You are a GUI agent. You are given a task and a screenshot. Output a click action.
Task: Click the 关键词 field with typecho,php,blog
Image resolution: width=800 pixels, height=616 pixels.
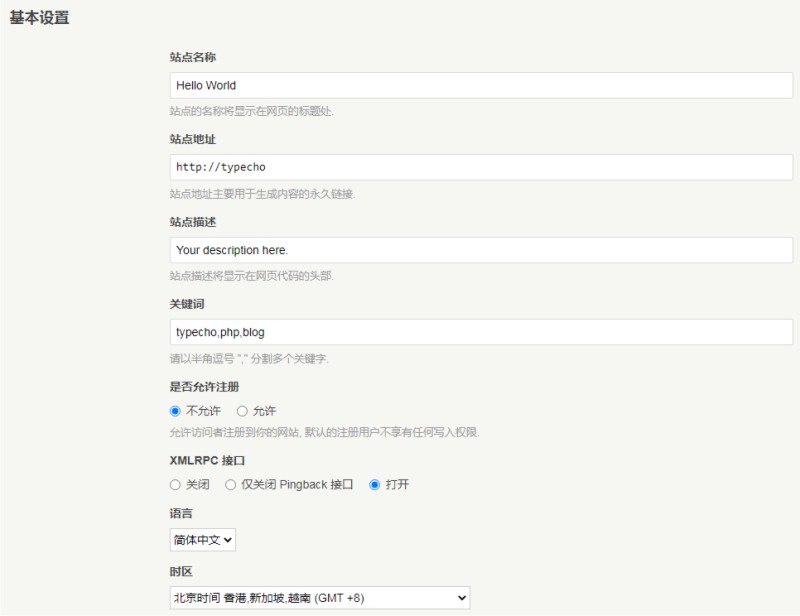(x=481, y=332)
